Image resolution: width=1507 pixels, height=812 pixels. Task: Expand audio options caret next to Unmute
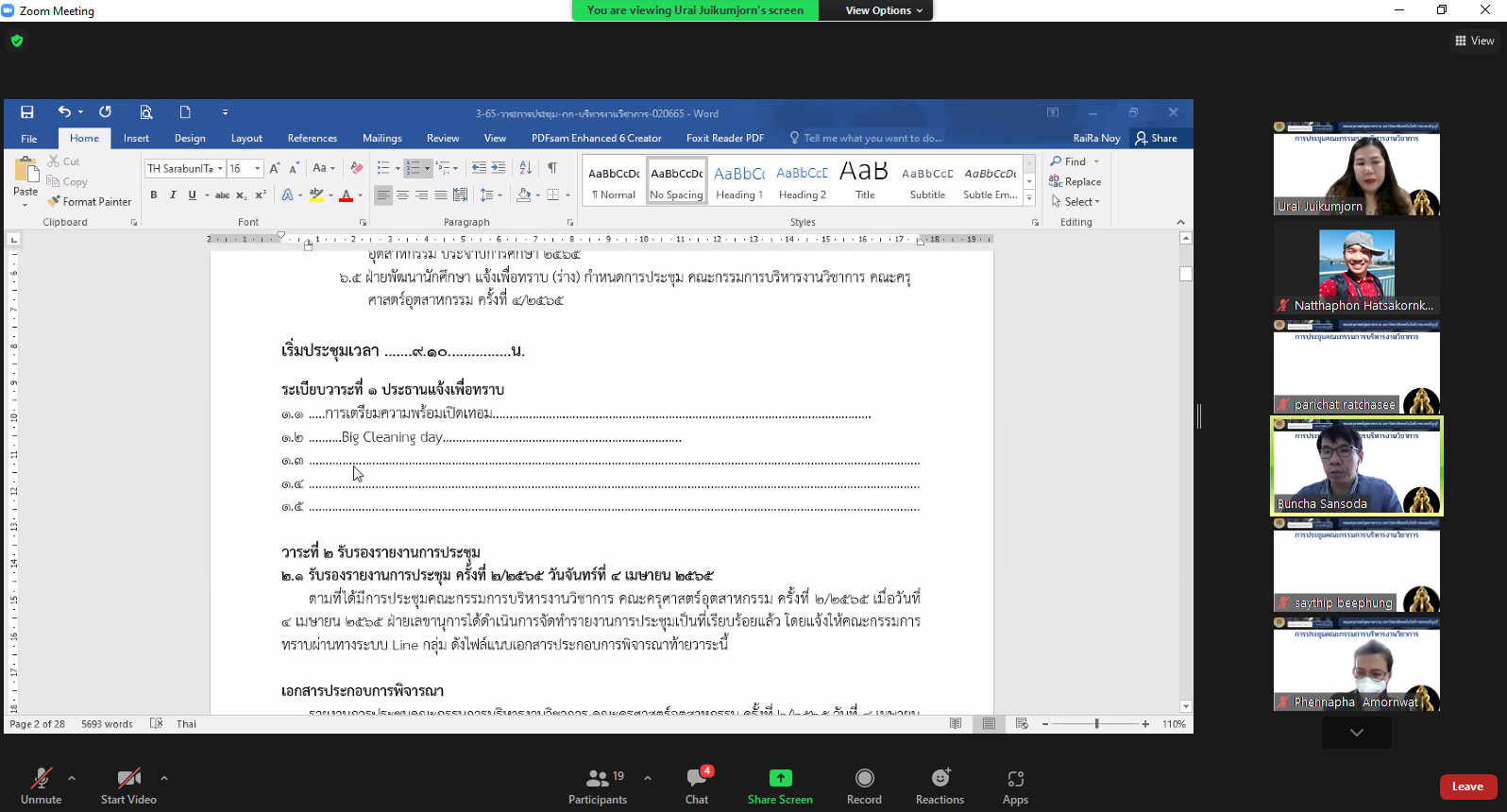(x=72, y=778)
